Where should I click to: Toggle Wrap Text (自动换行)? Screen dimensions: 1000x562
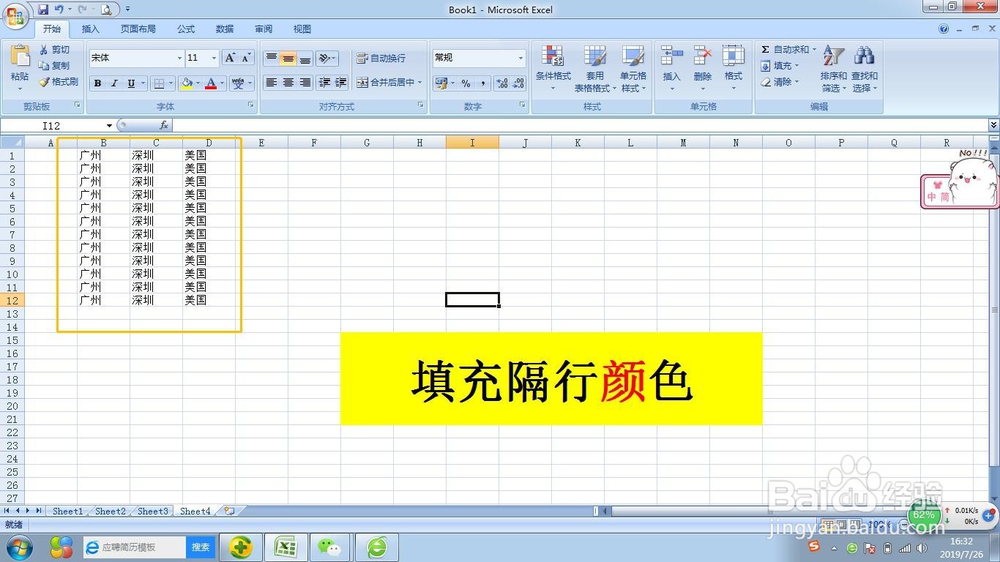pos(381,58)
